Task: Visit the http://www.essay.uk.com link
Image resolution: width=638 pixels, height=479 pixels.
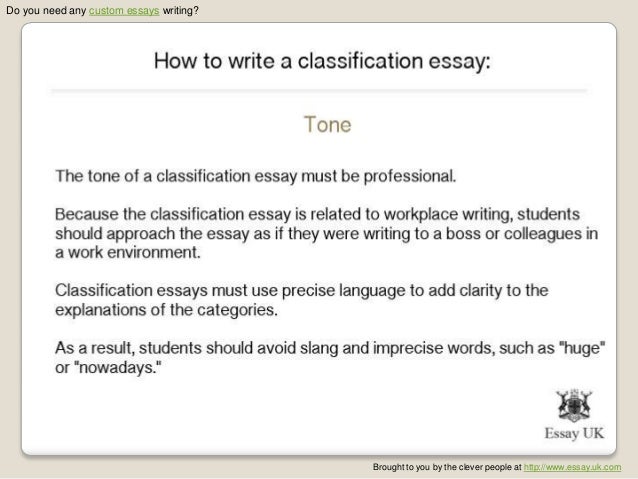Action: point(572,467)
